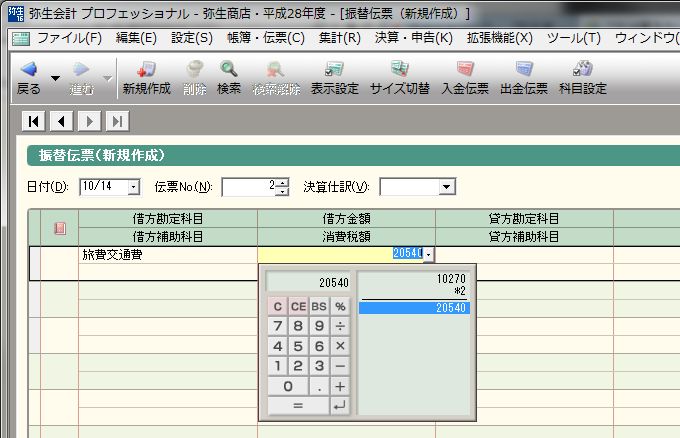Click the calculator × multiply button
The width and height of the screenshot is (680, 438).
coord(340,346)
